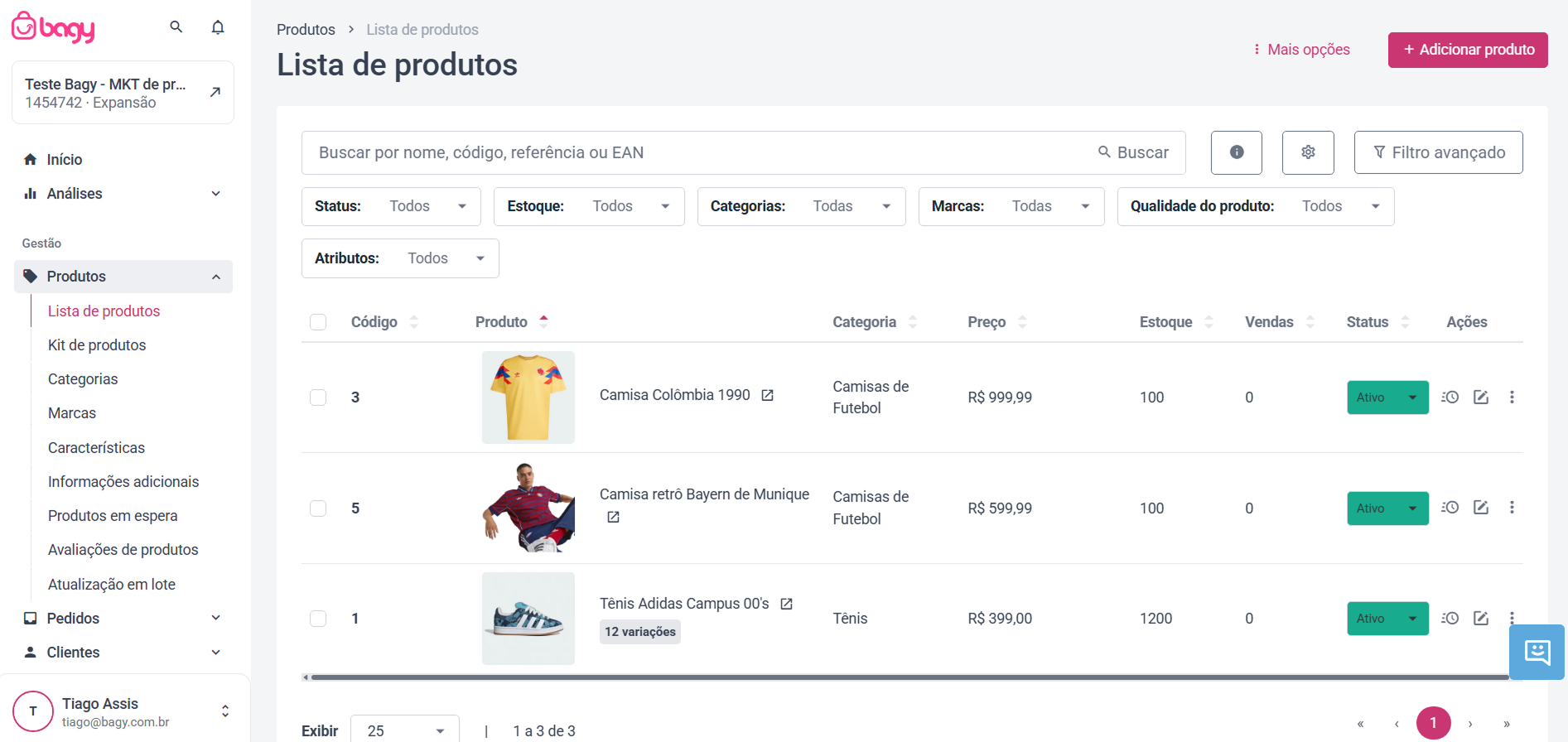1568x742 pixels.
Task: Open more actions for Tênis Adidas Campus
Action: (1512, 618)
